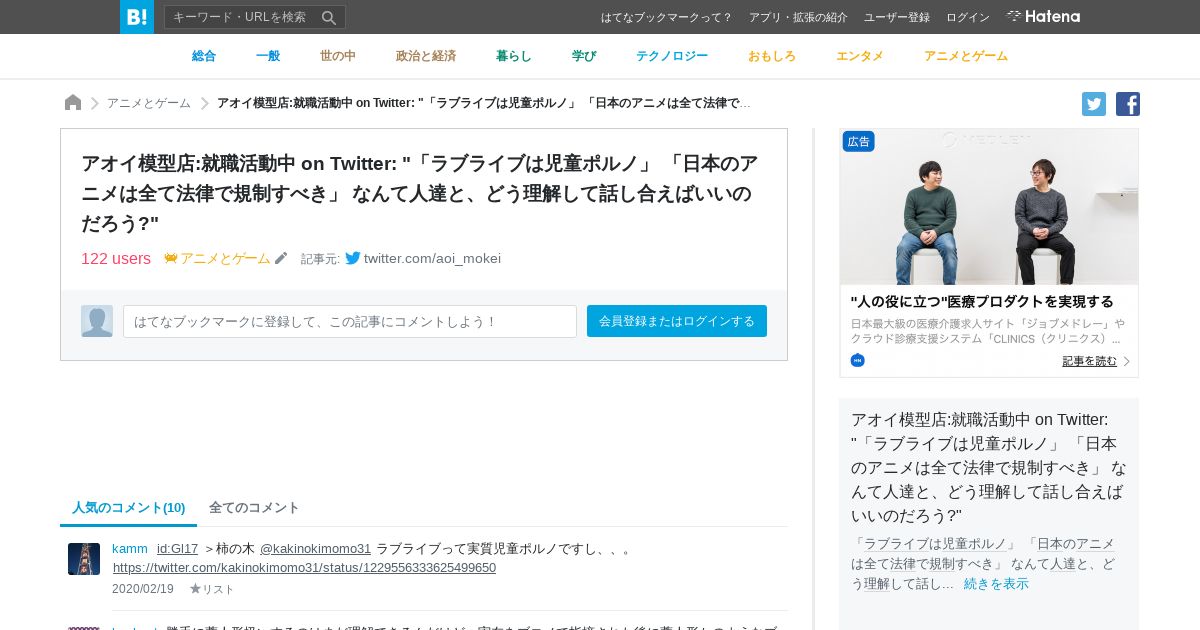1200x630 pixels.
Task: Click the star icon beside リスト
Action: click(x=195, y=589)
